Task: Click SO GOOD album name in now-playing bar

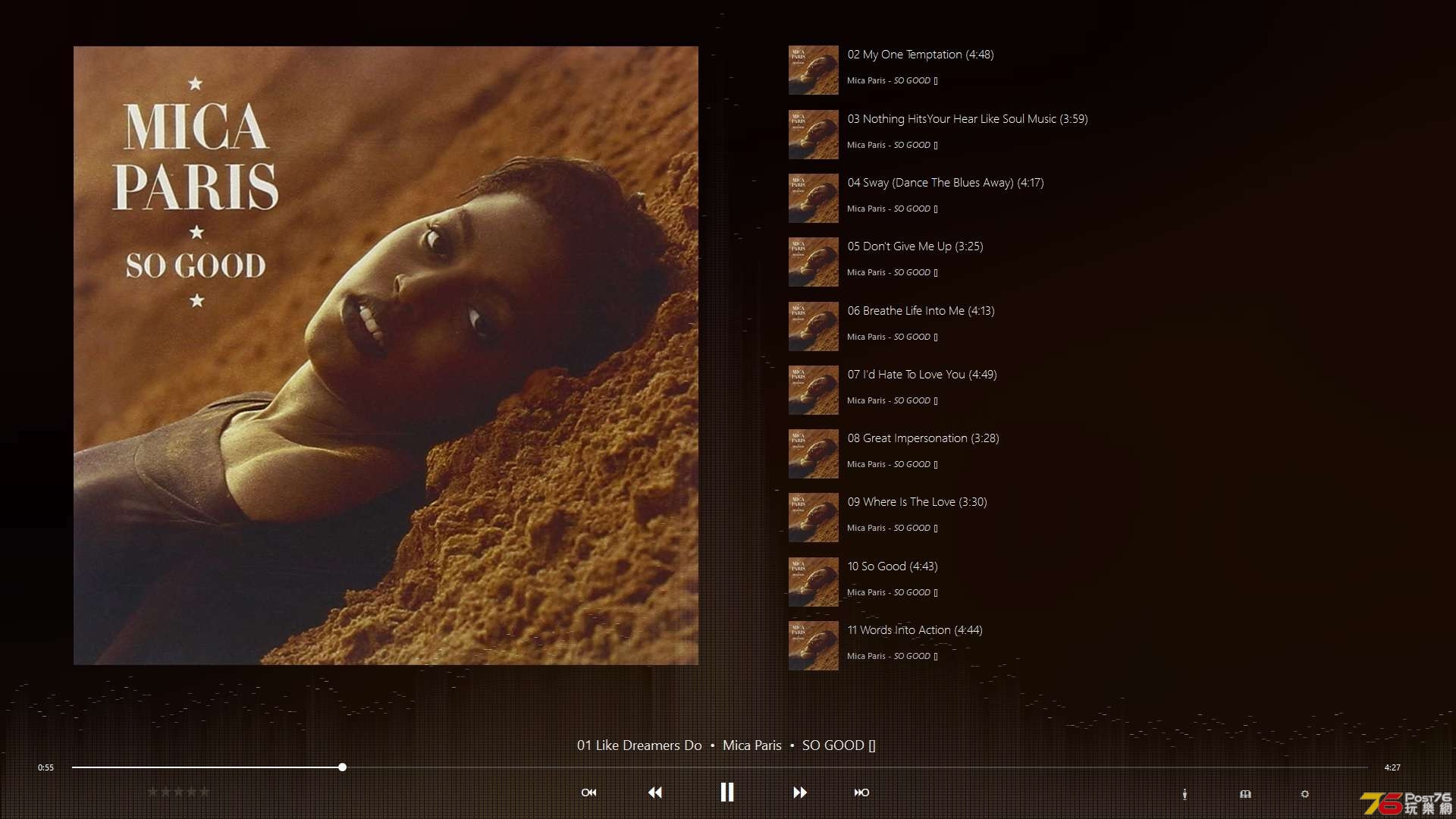Action: (x=839, y=745)
